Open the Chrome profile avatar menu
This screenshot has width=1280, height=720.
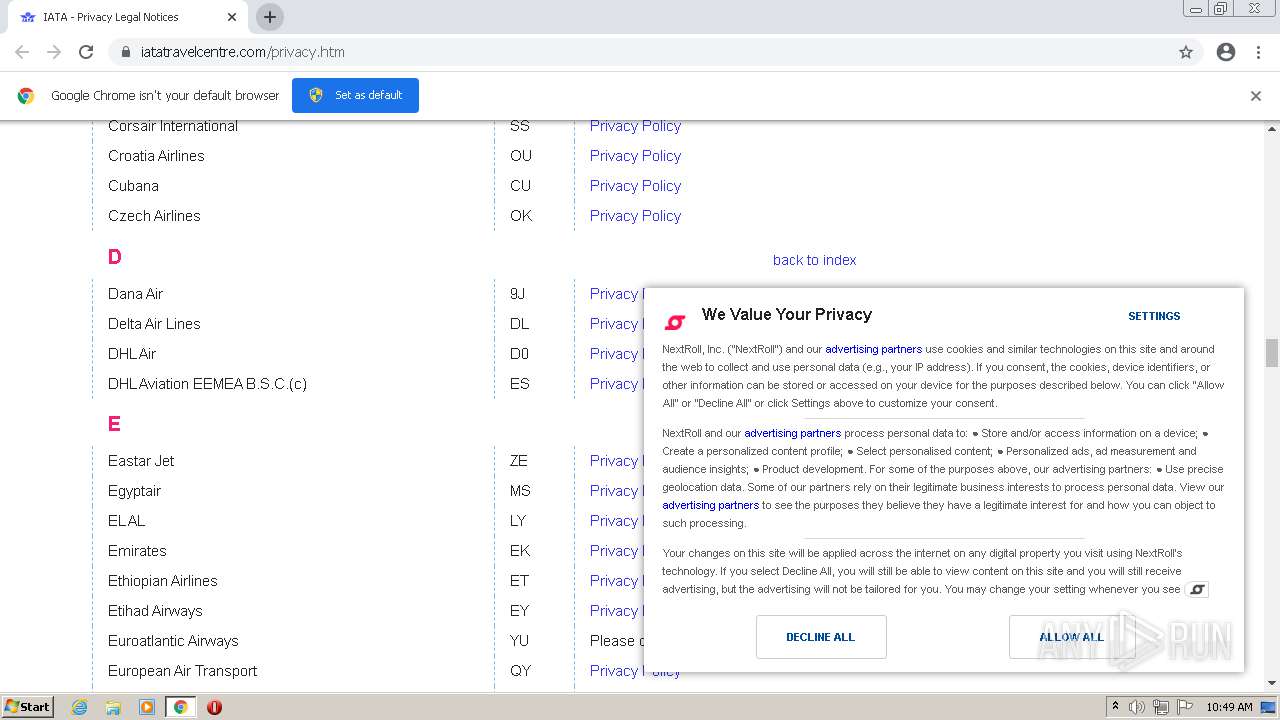(x=1226, y=52)
